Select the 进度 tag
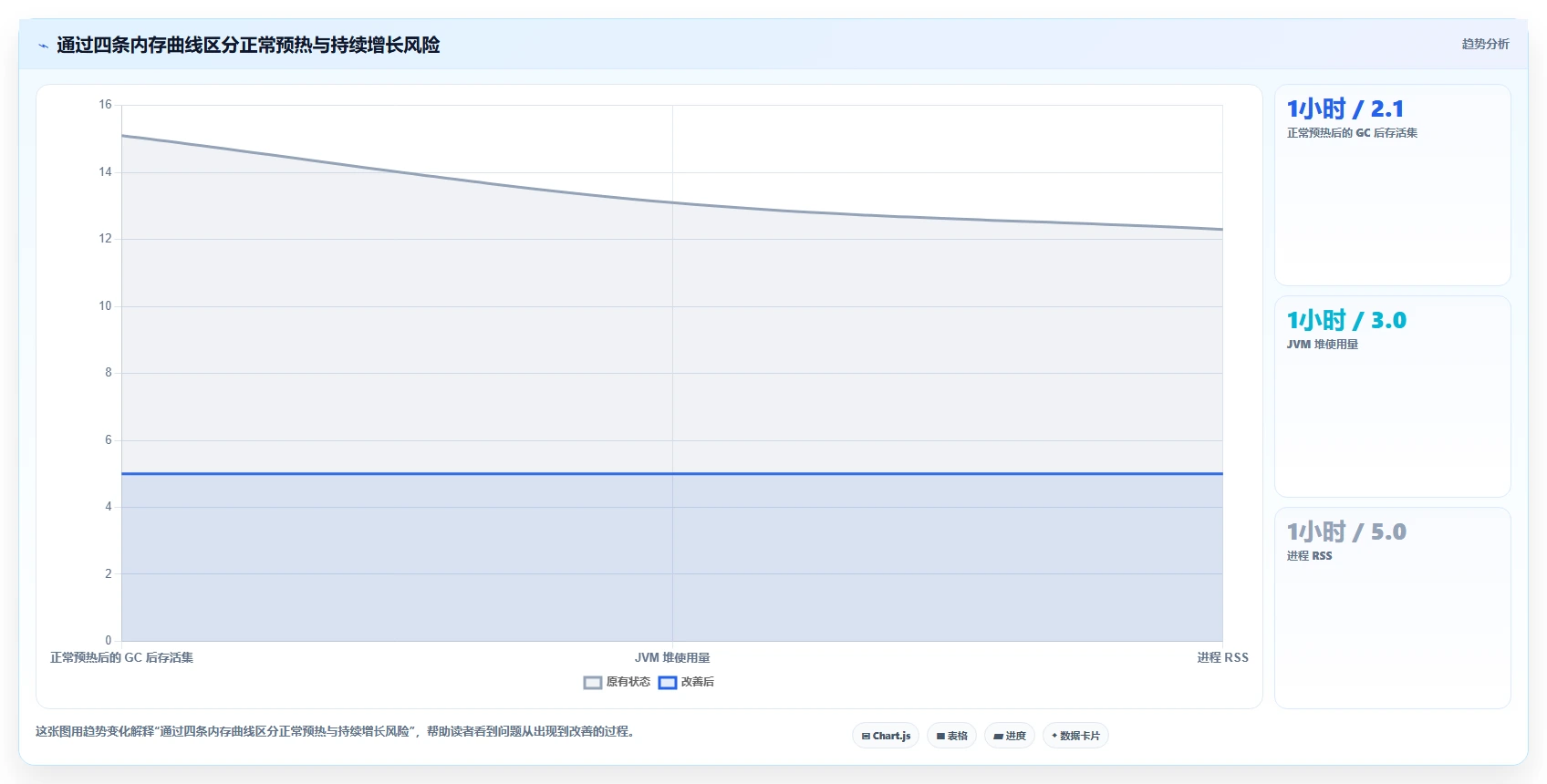This screenshot has width=1547, height=784. click(1009, 736)
